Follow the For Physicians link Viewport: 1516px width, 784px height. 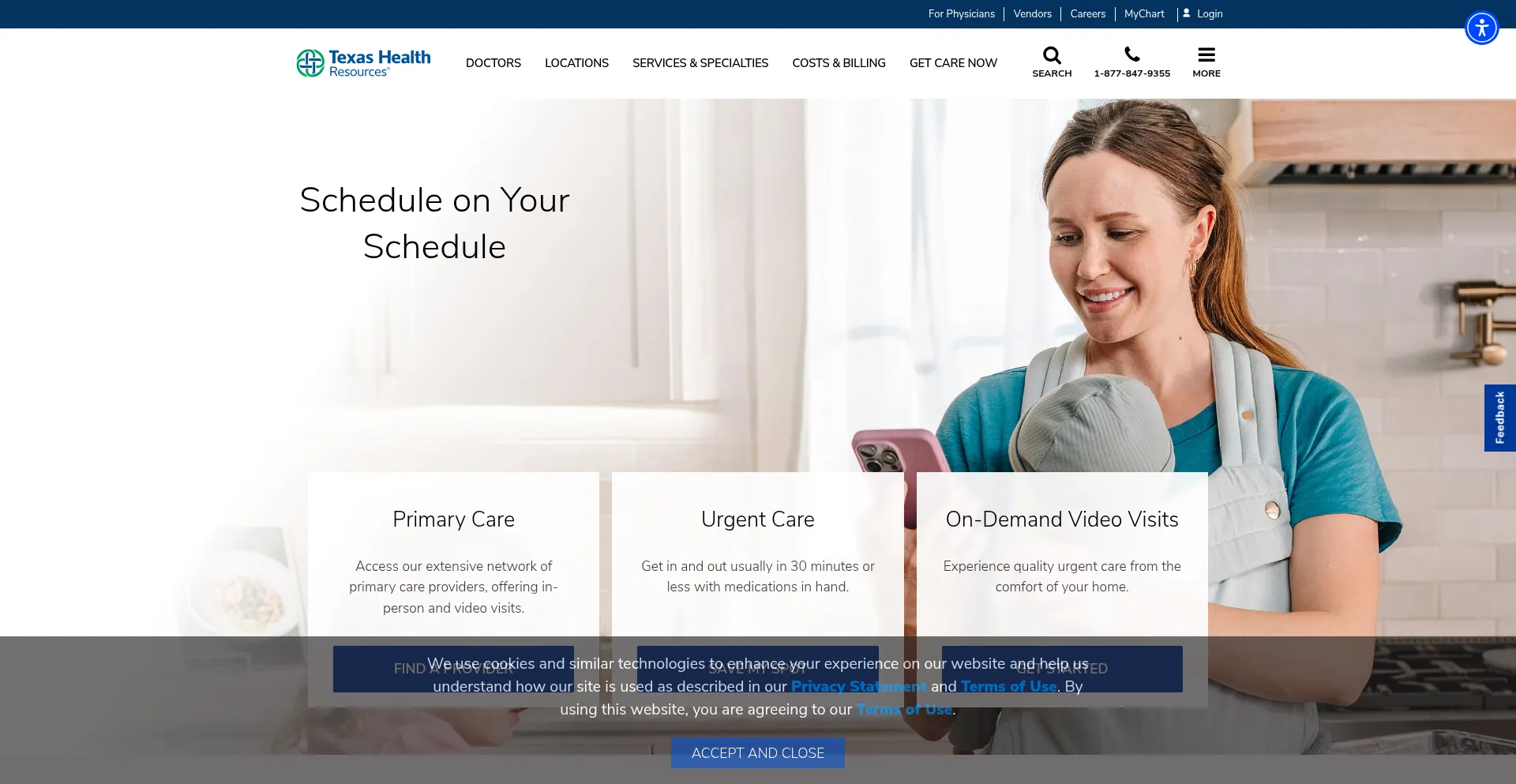[x=961, y=14]
